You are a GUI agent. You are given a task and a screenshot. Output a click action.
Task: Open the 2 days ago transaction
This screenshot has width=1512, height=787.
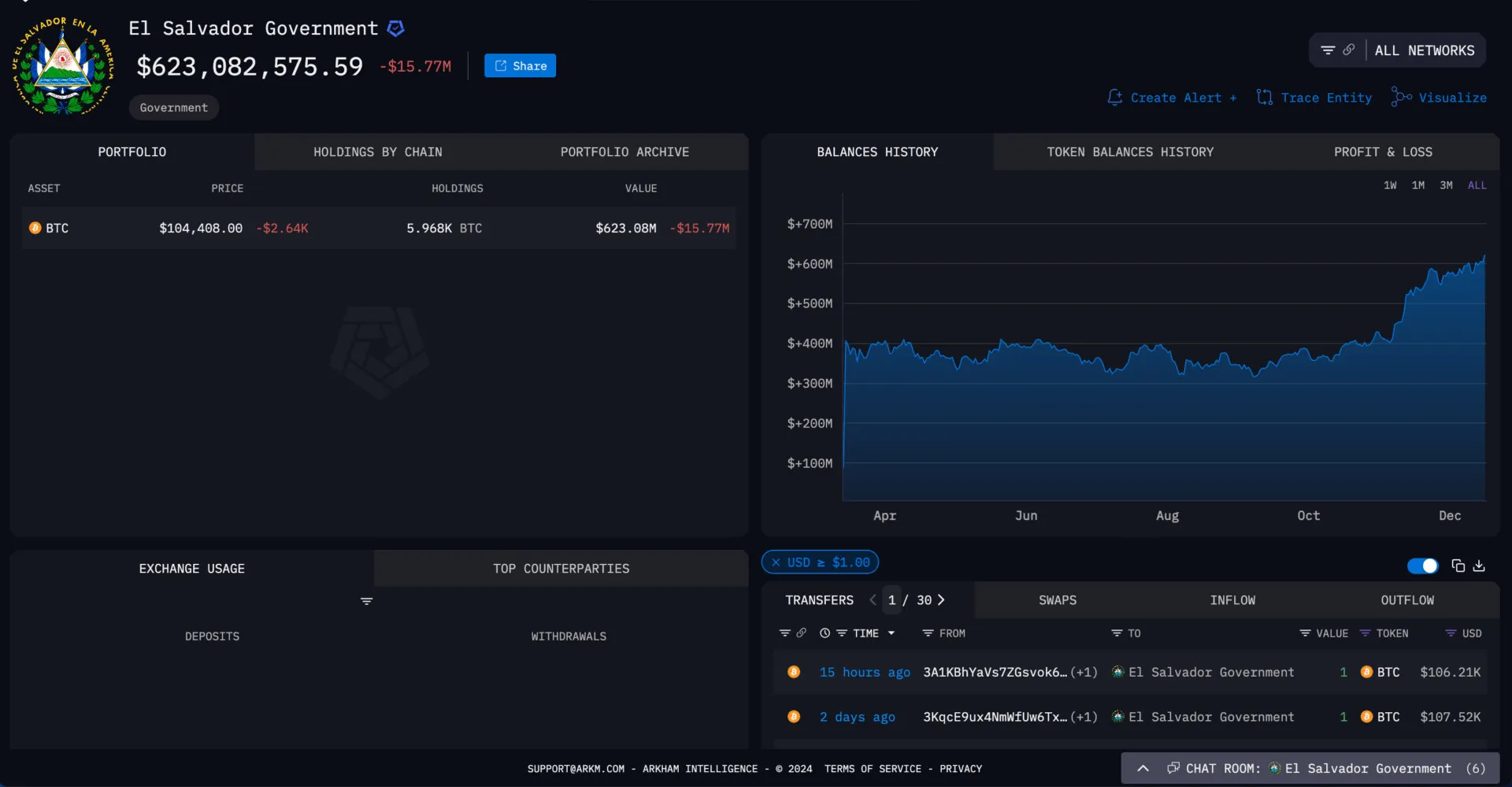click(857, 718)
